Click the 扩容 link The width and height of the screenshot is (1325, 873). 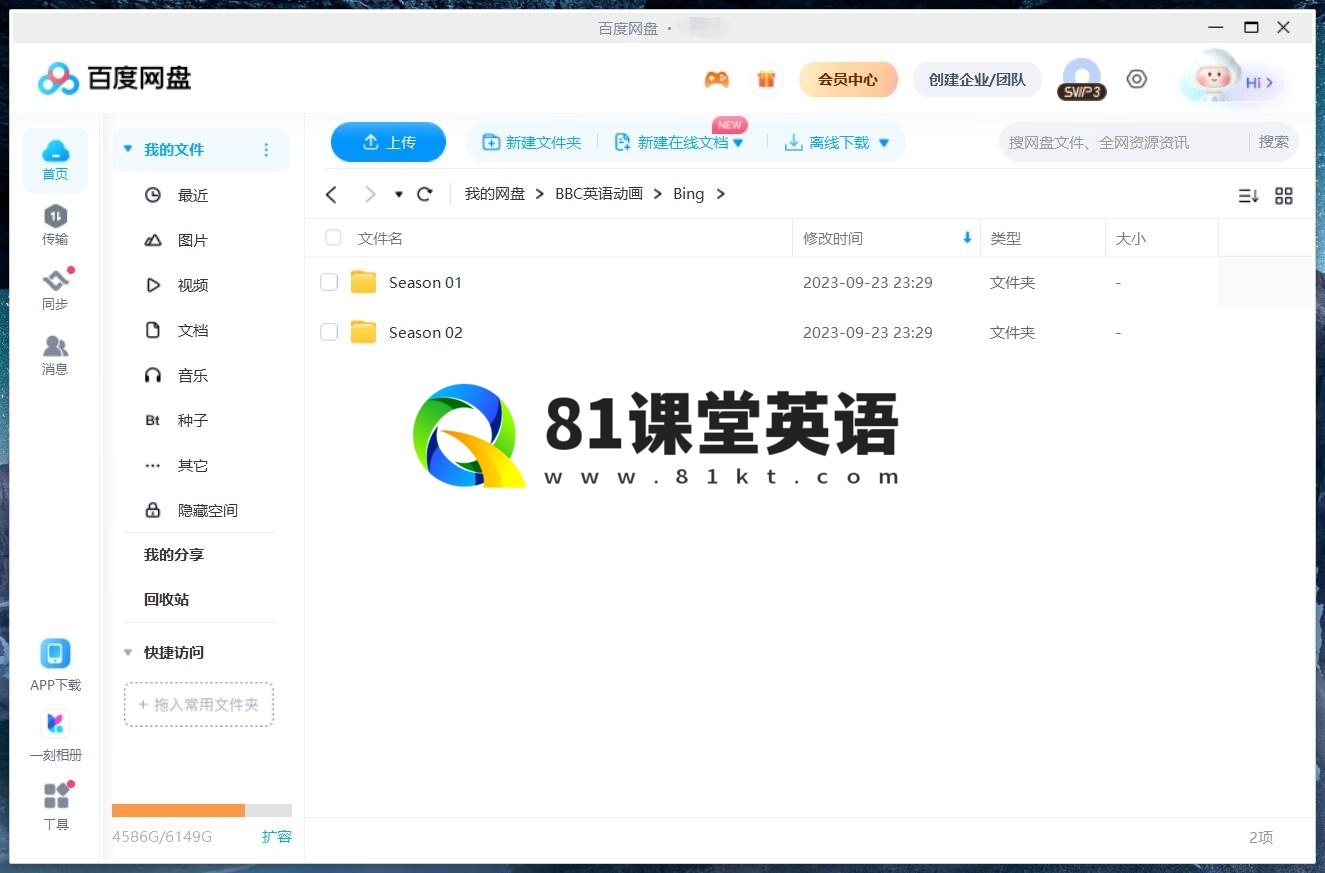click(277, 836)
